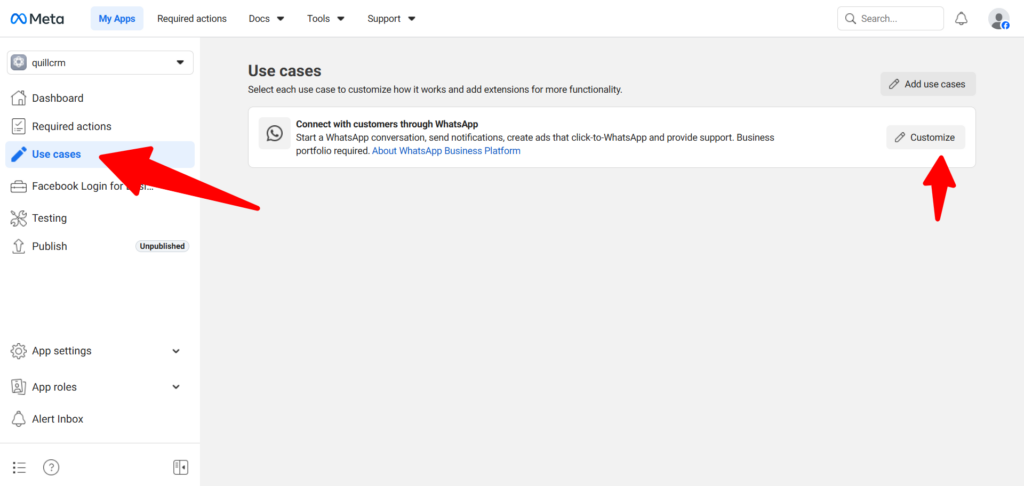Click the Meta logo
This screenshot has width=1024, height=486.
click(x=37, y=18)
